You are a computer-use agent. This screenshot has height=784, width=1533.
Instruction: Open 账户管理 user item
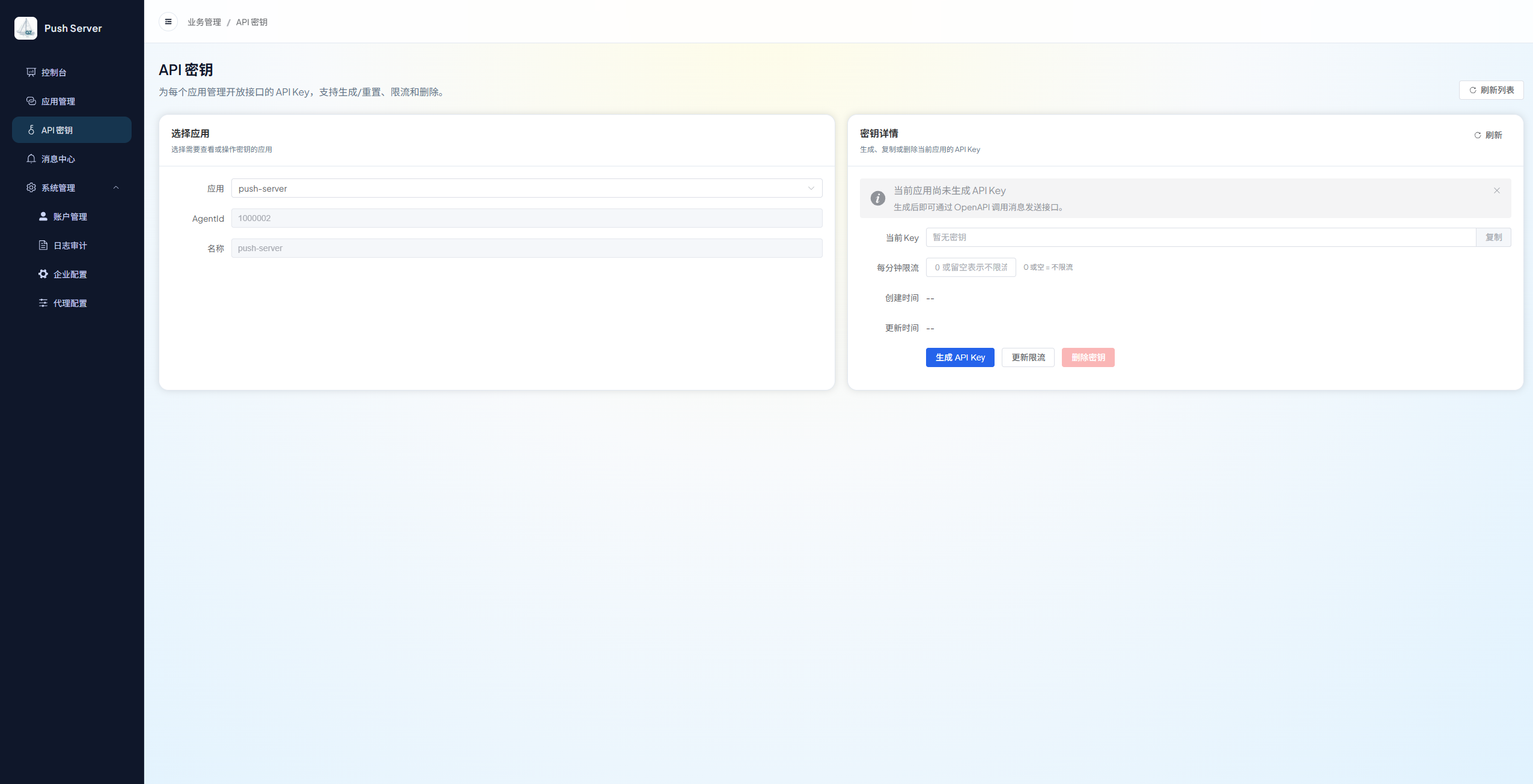click(70, 216)
